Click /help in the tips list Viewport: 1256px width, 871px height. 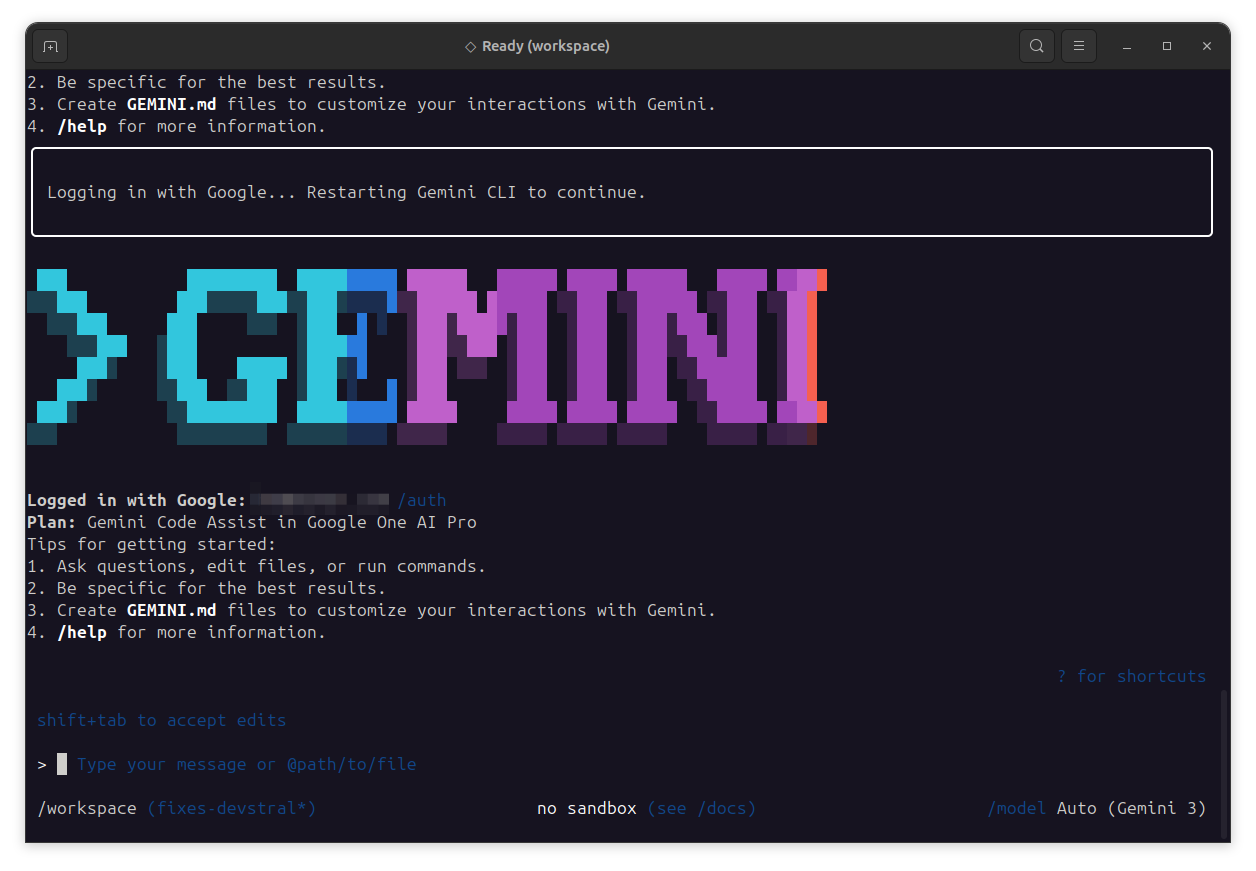pos(82,632)
